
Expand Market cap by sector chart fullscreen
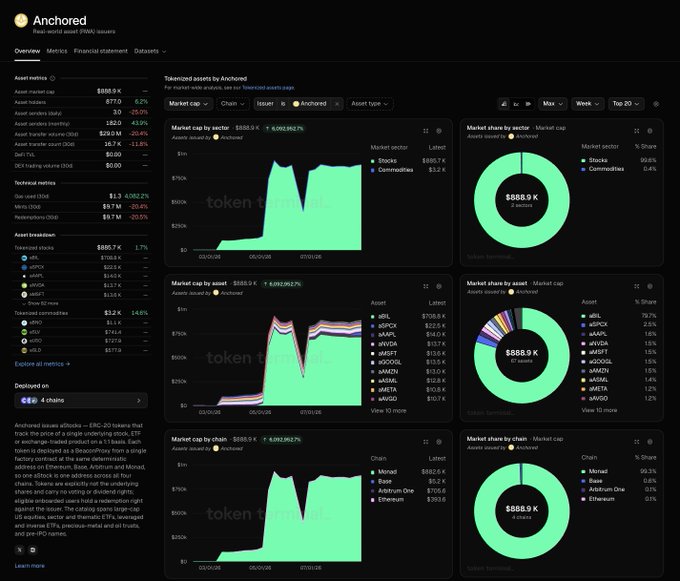coord(426,131)
